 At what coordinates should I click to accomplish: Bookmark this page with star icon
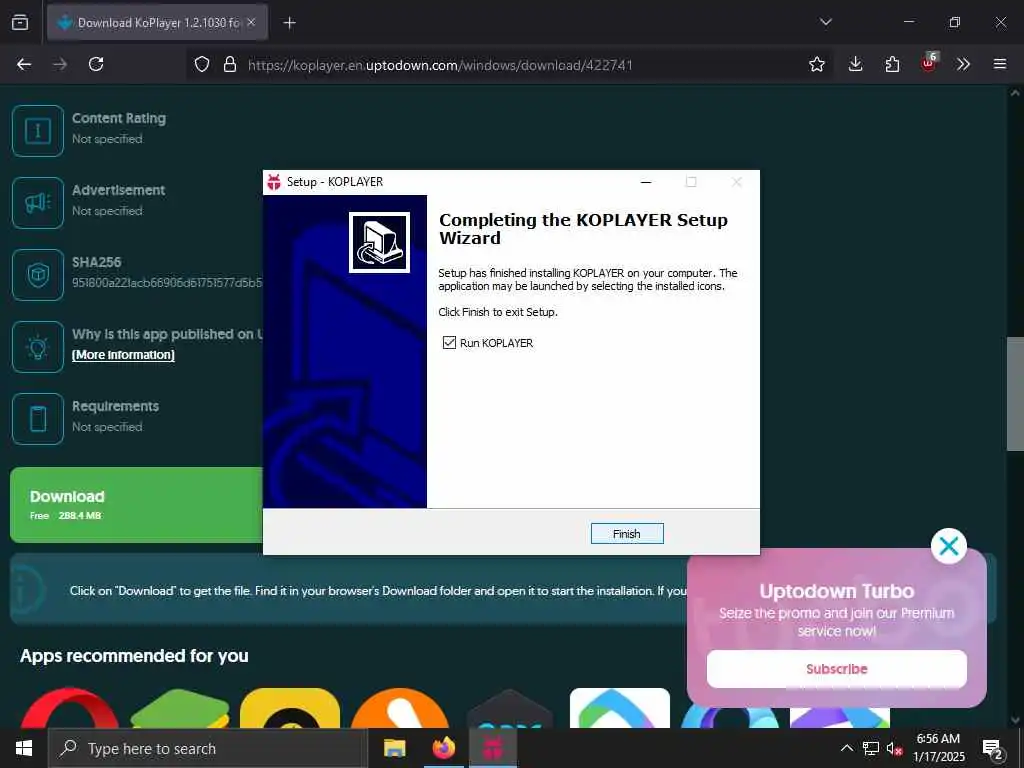coord(816,64)
